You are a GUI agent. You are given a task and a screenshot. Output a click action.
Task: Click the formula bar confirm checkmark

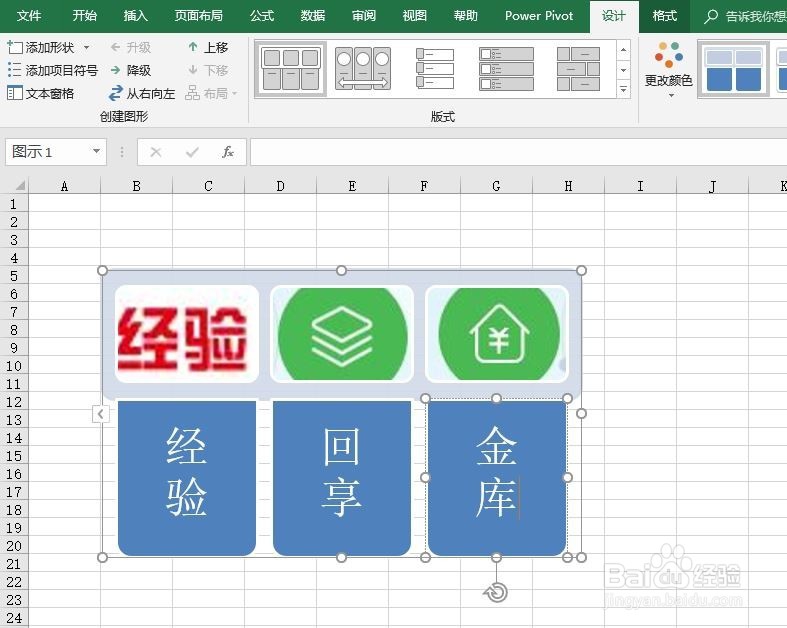[x=192, y=152]
